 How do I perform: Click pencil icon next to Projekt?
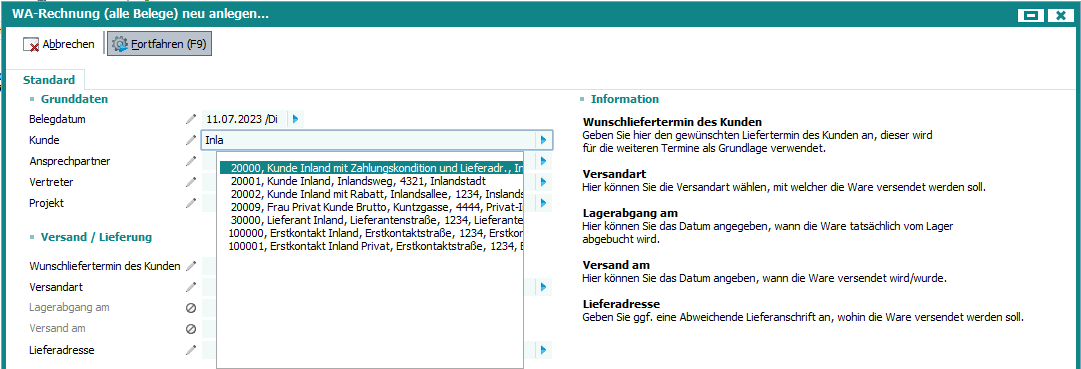coord(191,203)
